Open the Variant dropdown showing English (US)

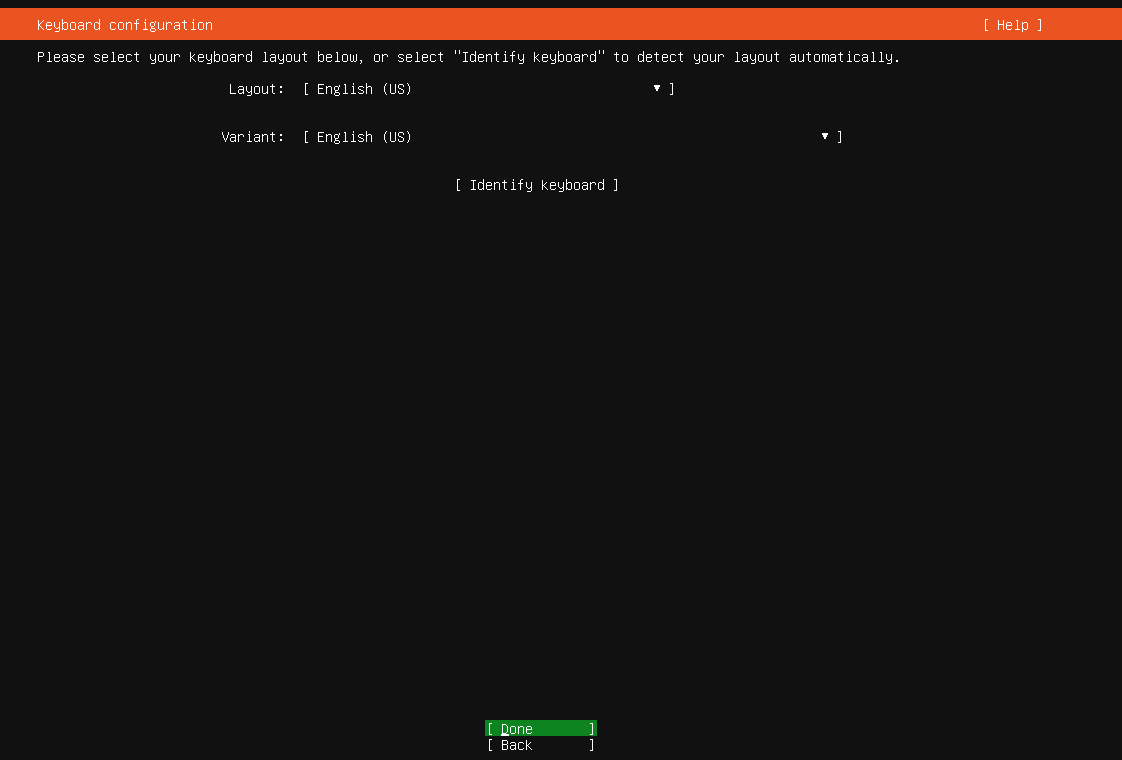pos(572,137)
